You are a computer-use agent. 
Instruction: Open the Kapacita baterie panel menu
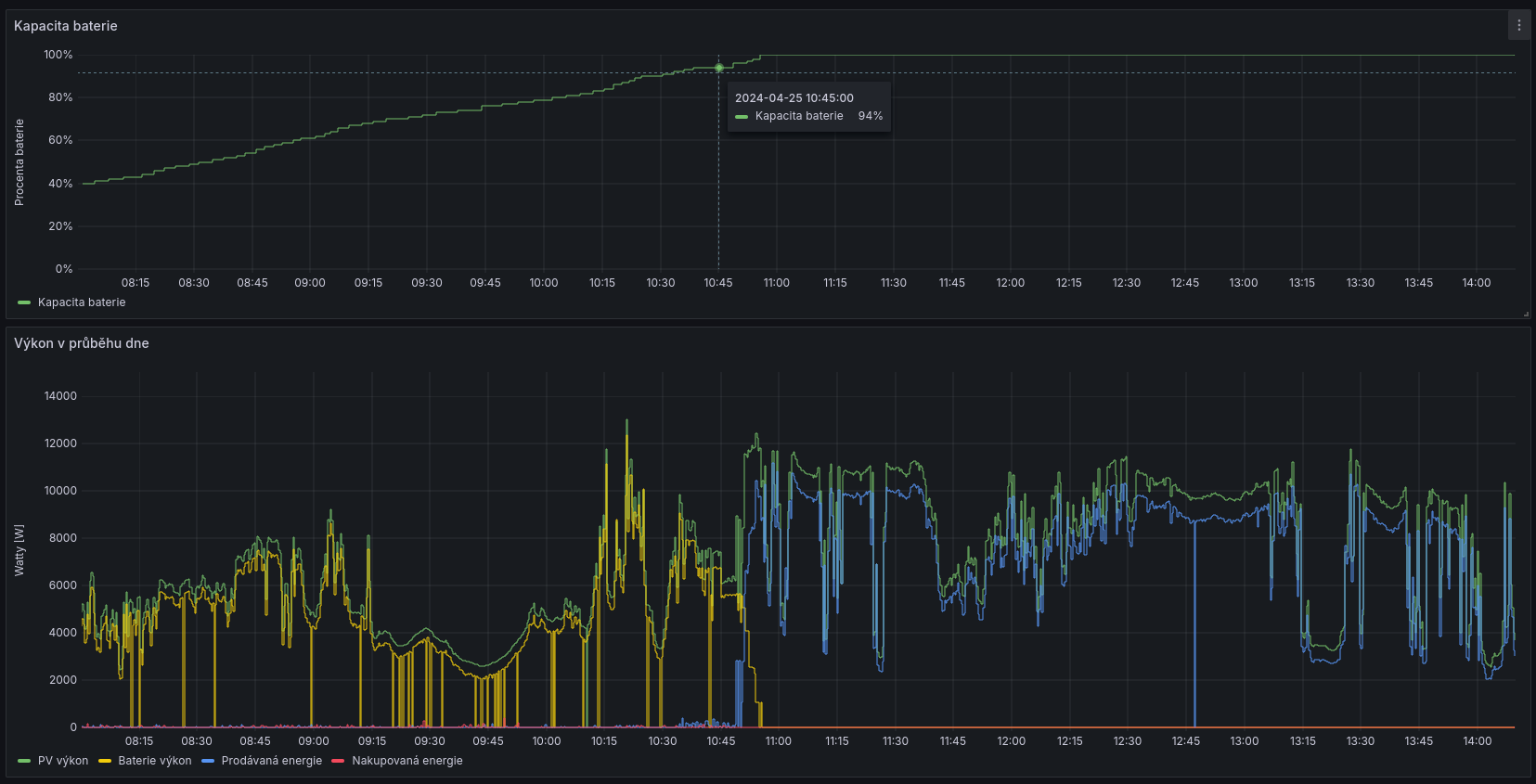[x=1518, y=26]
